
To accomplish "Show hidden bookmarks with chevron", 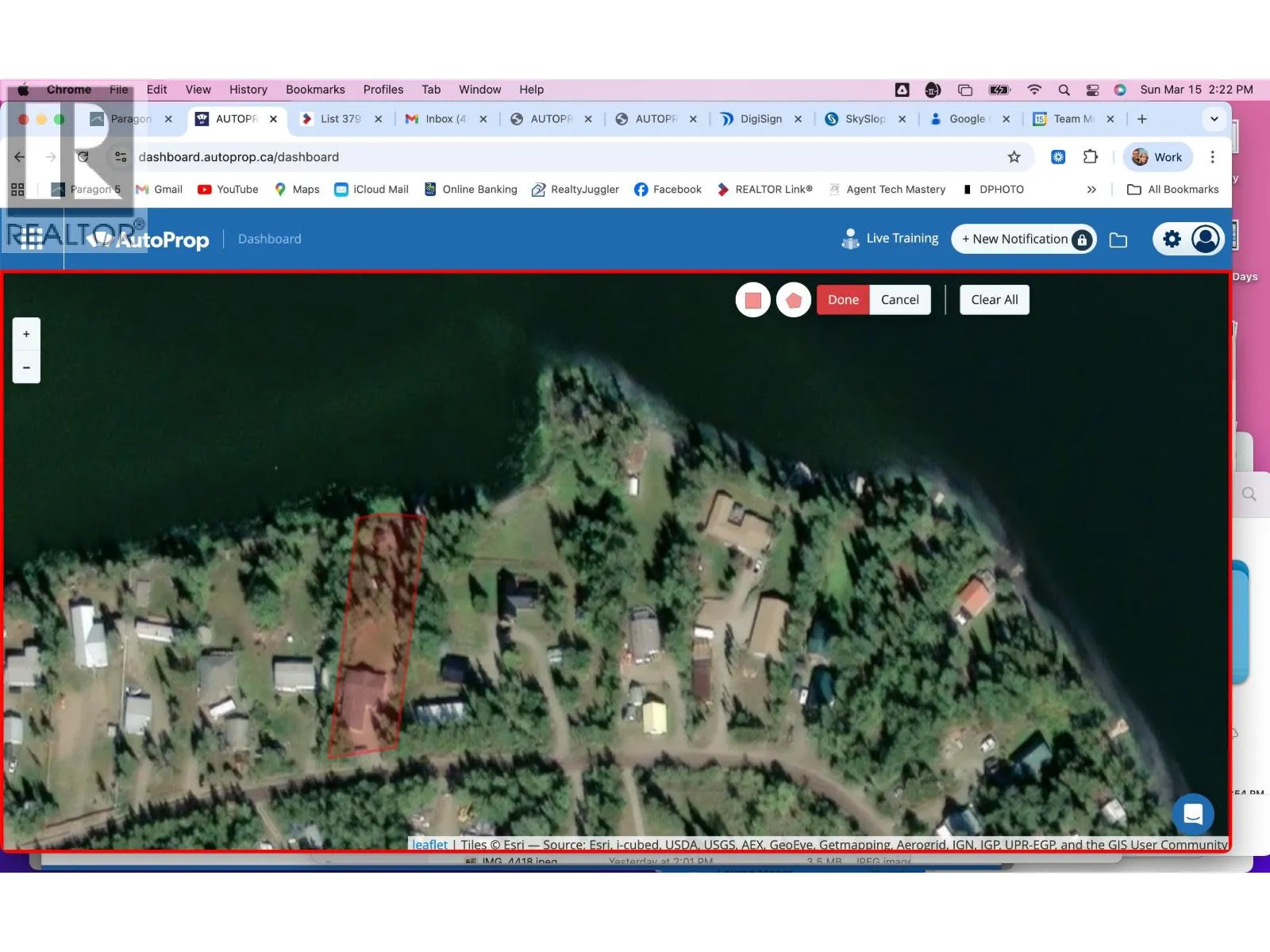I will 1091,190.
